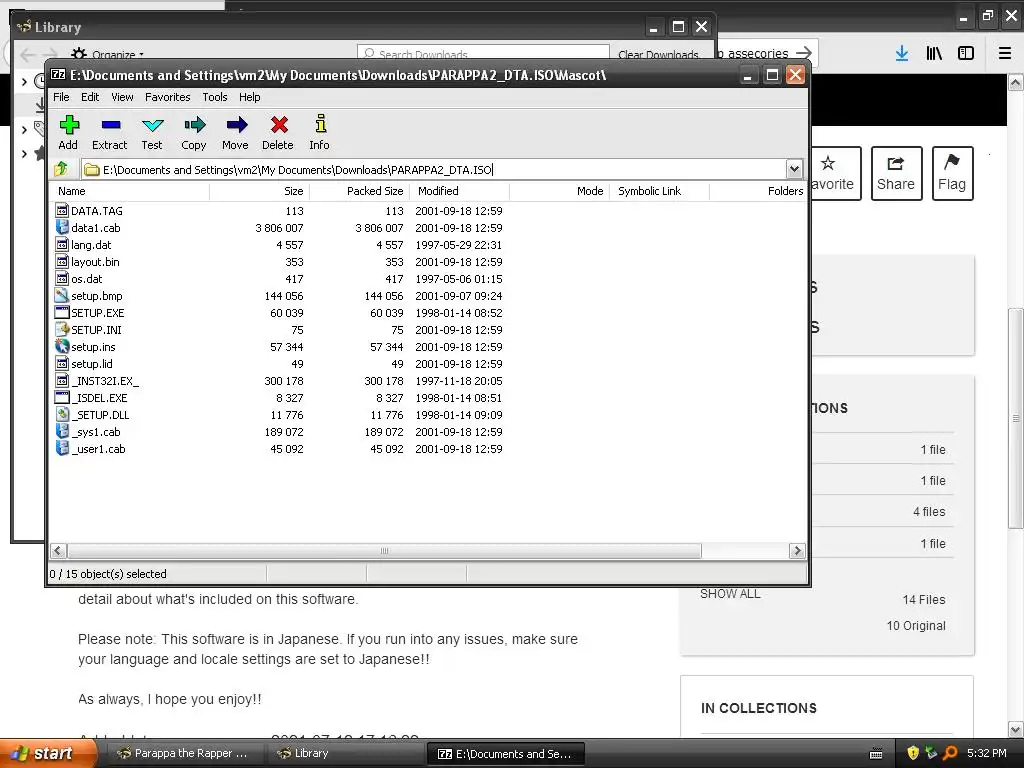Click the file list horizontal scrollbar thumb

click(x=384, y=551)
